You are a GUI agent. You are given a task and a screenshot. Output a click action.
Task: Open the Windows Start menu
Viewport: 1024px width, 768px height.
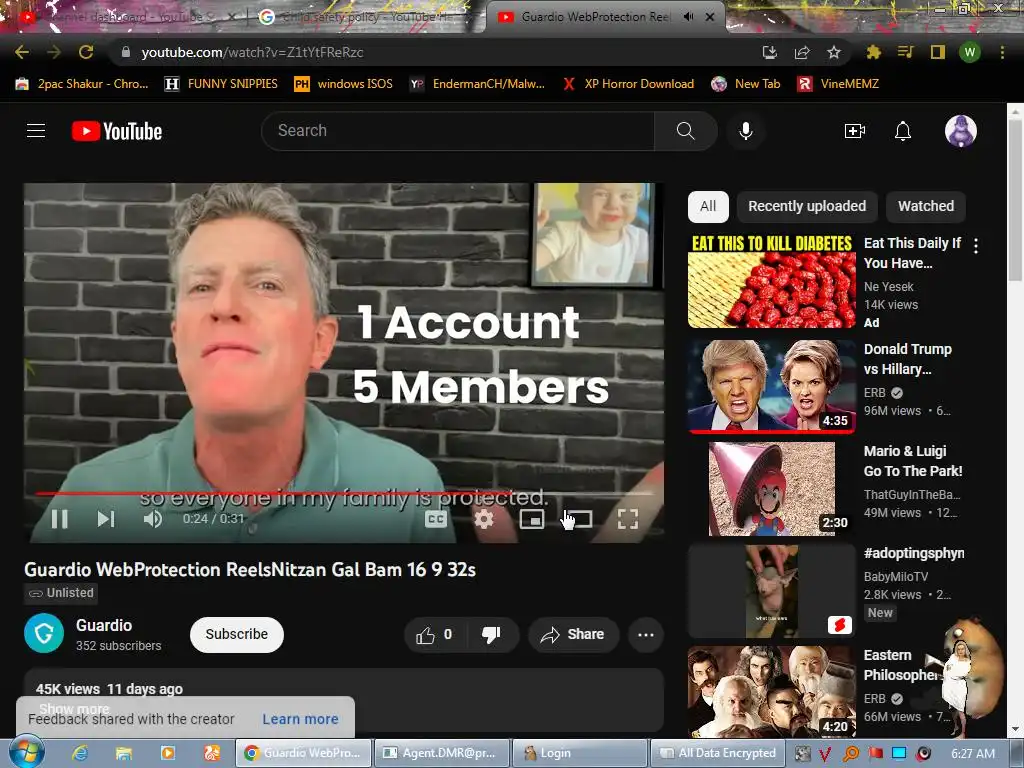coord(27,753)
